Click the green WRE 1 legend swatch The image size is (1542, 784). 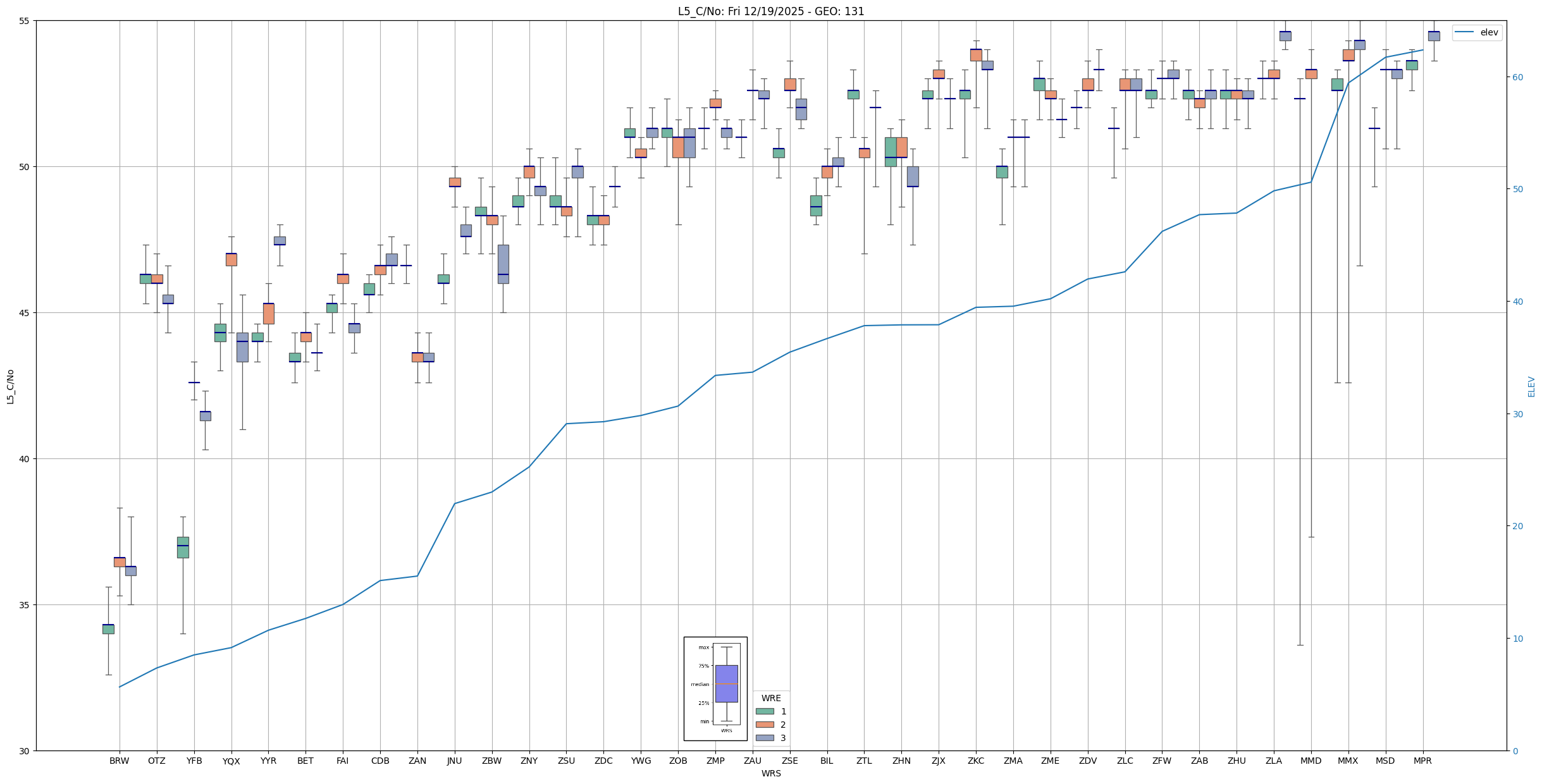click(x=764, y=711)
